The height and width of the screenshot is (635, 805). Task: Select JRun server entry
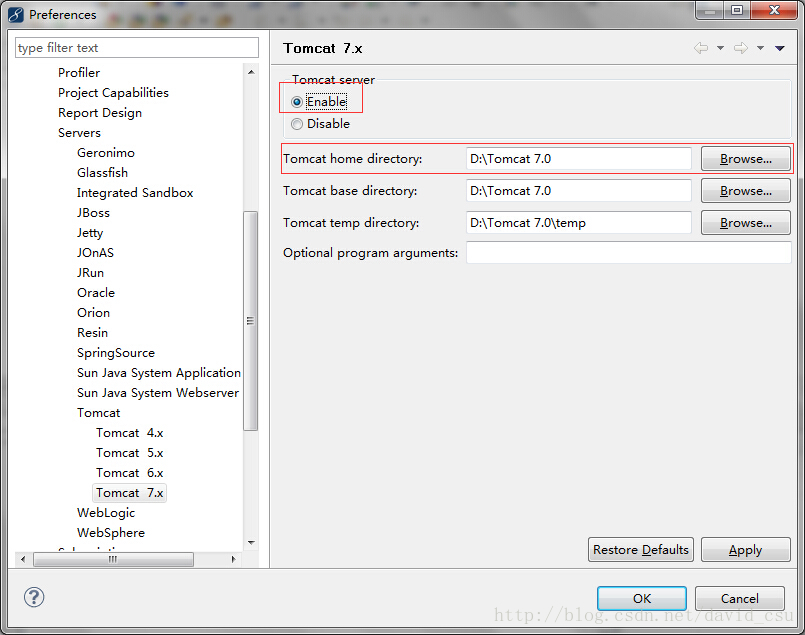point(90,273)
